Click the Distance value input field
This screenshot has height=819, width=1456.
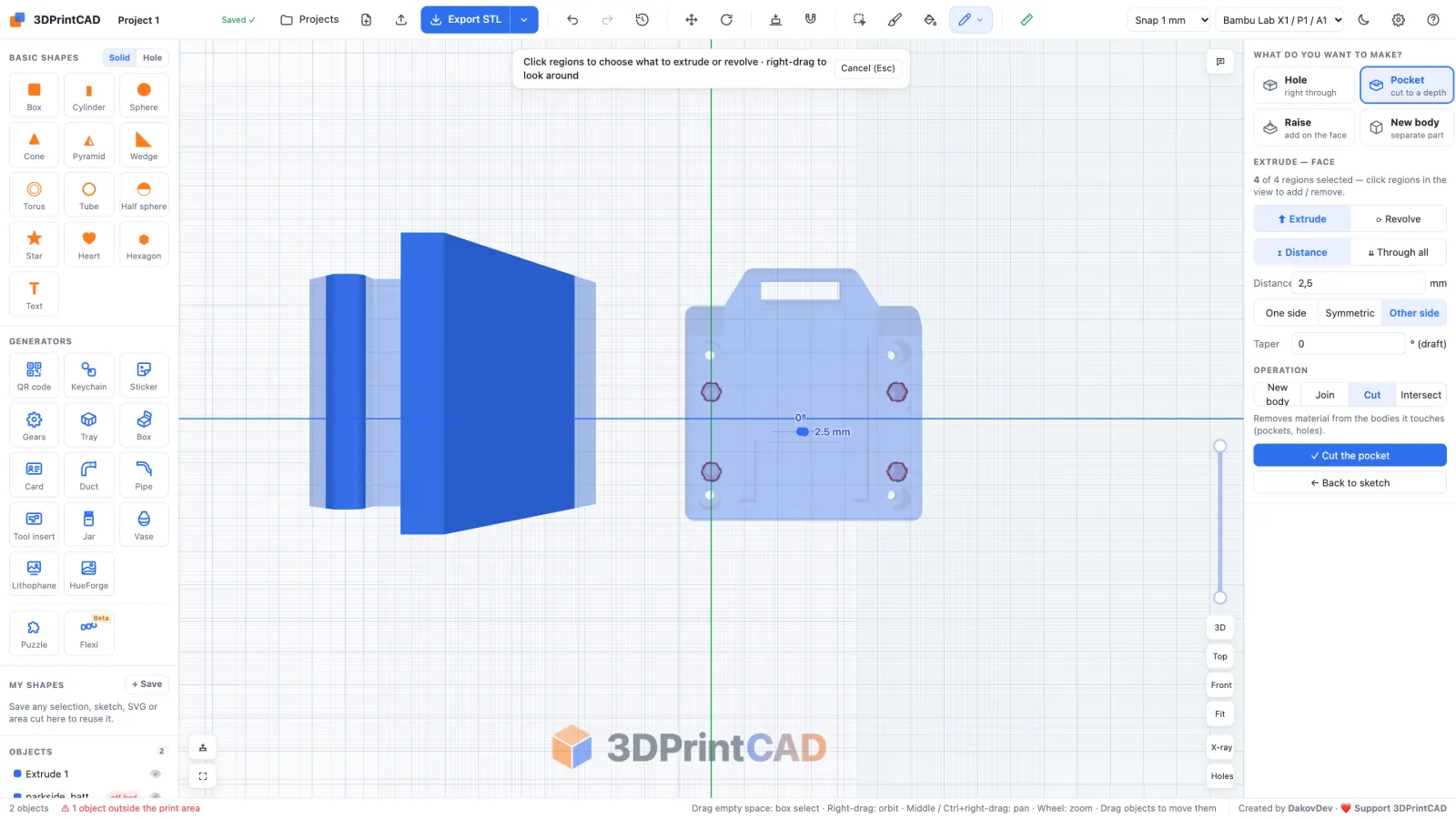pyautogui.click(x=1358, y=283)
